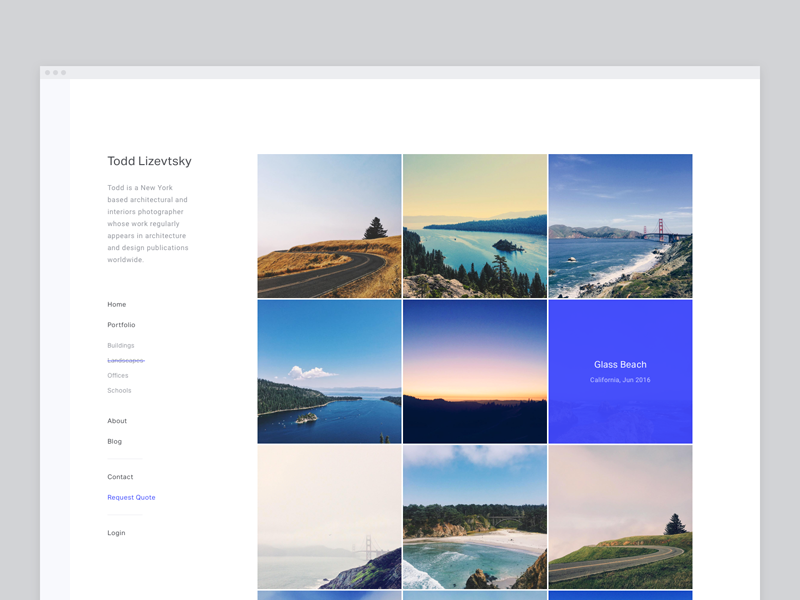Open the Portfolio section
Viewport: 800px width, 600px height.
(121, 325)
